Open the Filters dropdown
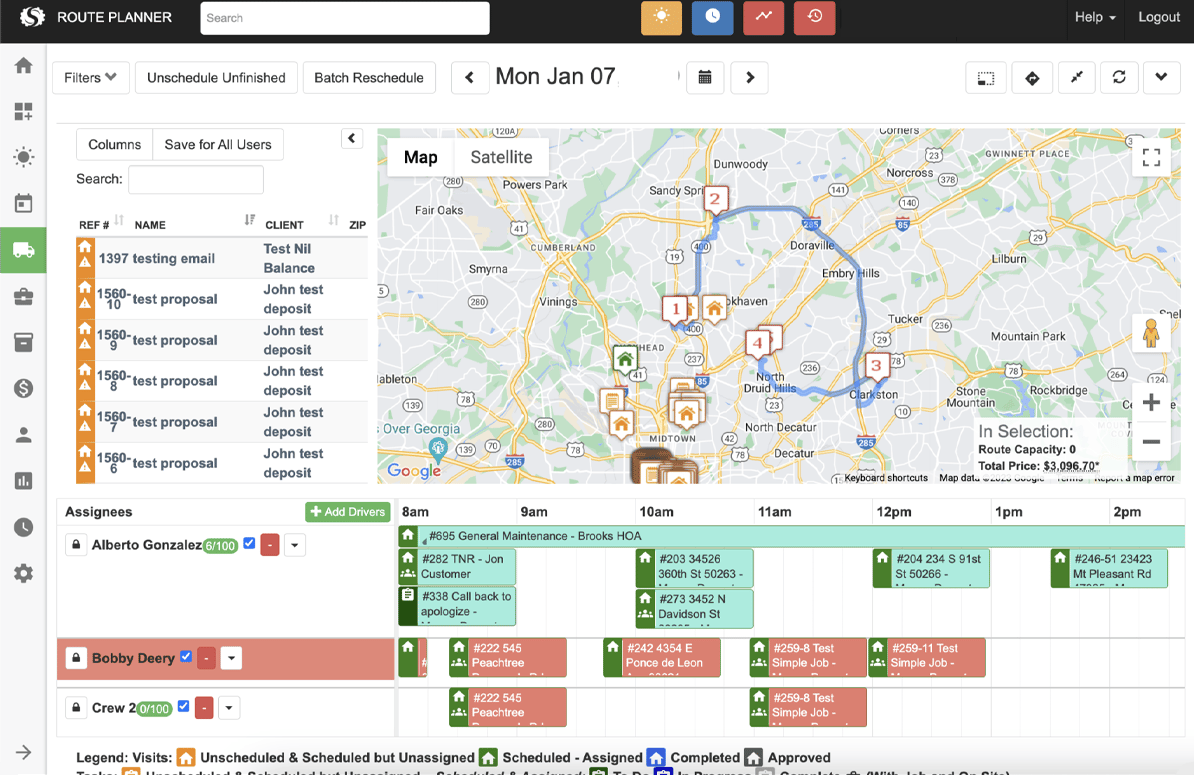Viewport: 1194px width, 775px height. 90,77
